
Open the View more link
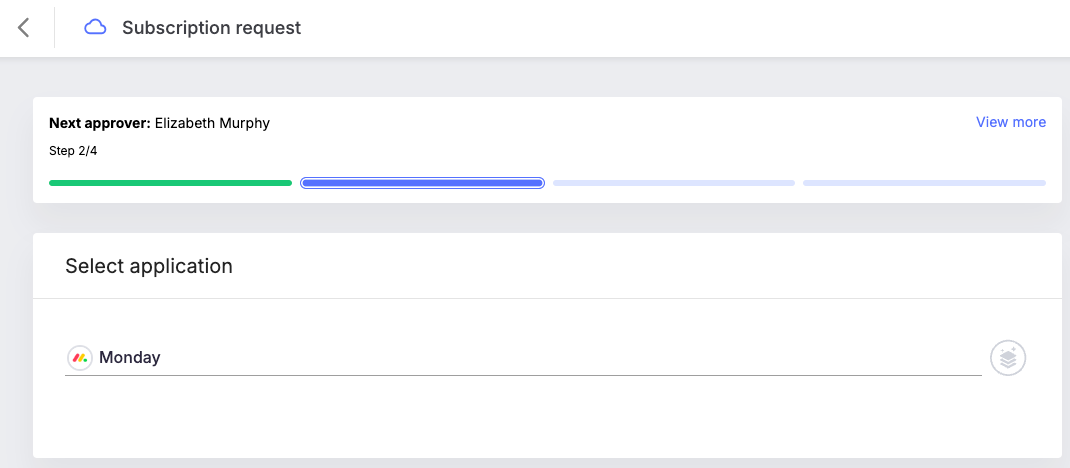coord(1011,122)
